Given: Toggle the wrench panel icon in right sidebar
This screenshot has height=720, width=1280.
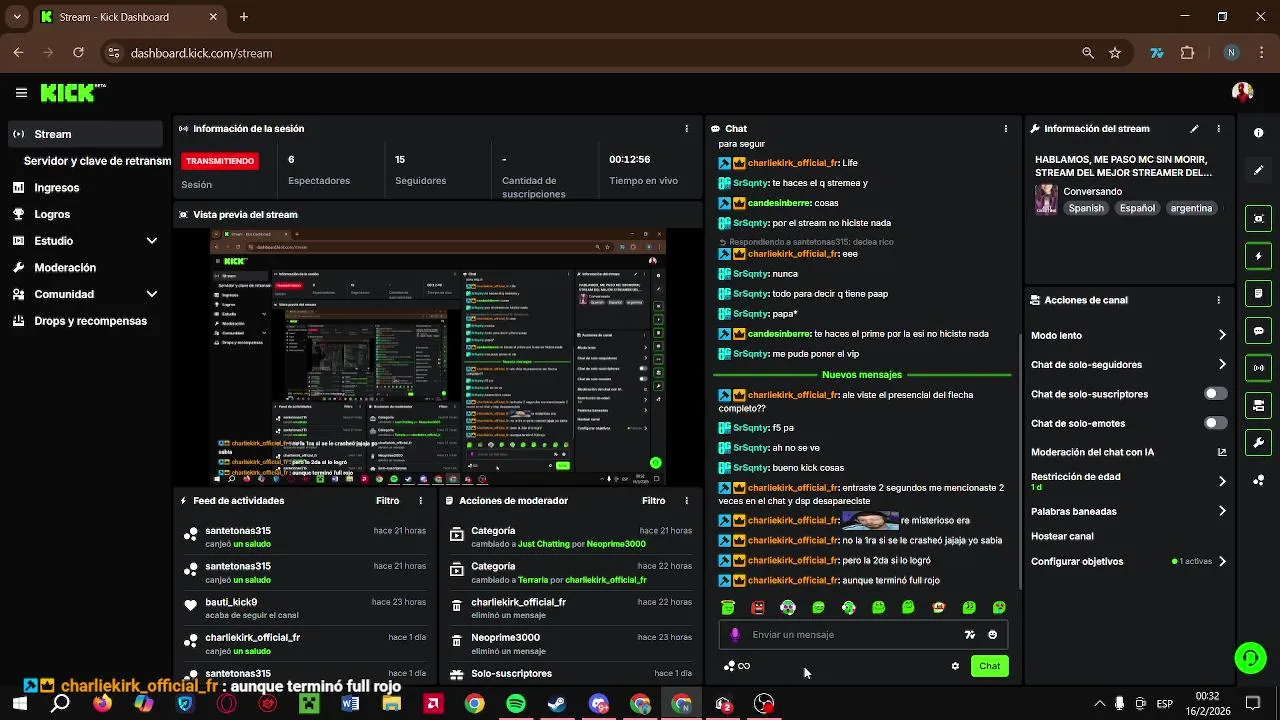Looking at the screenshot, I should point(1258,443).
